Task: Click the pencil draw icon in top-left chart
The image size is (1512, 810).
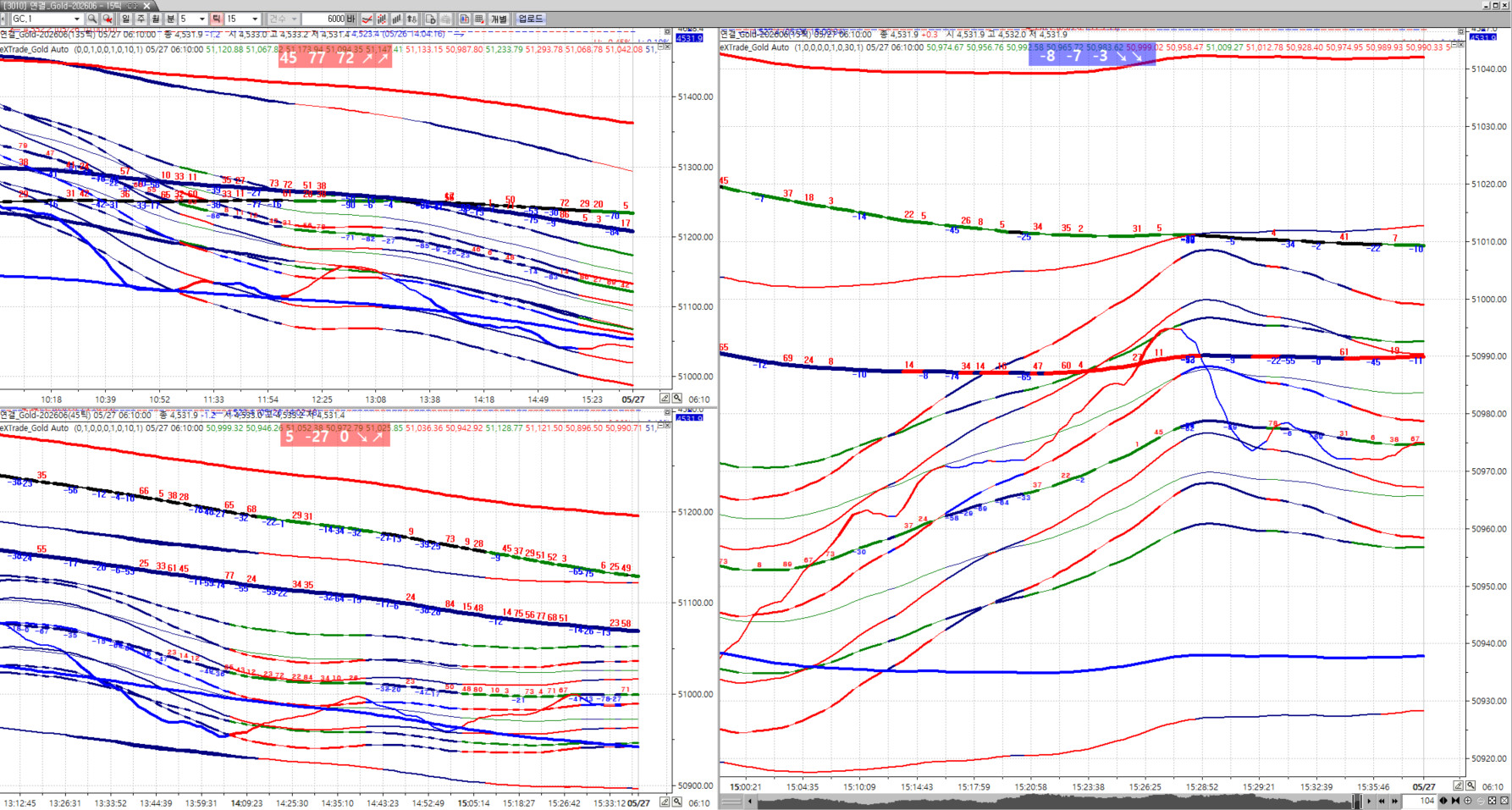Action: coord(665,398)
